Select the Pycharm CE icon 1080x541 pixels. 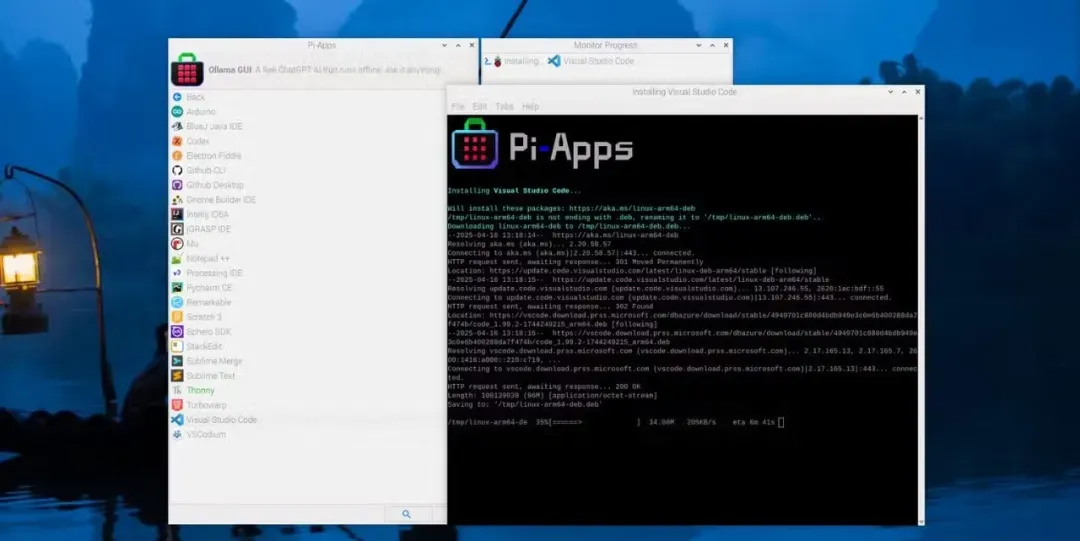coord(177,287)
